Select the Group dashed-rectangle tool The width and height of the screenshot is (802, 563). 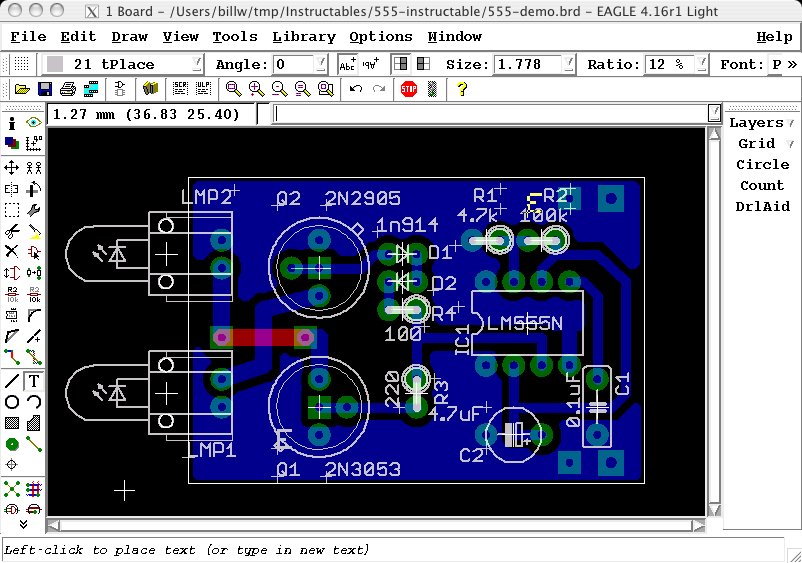pyautogui.click(x=12, y=210)
